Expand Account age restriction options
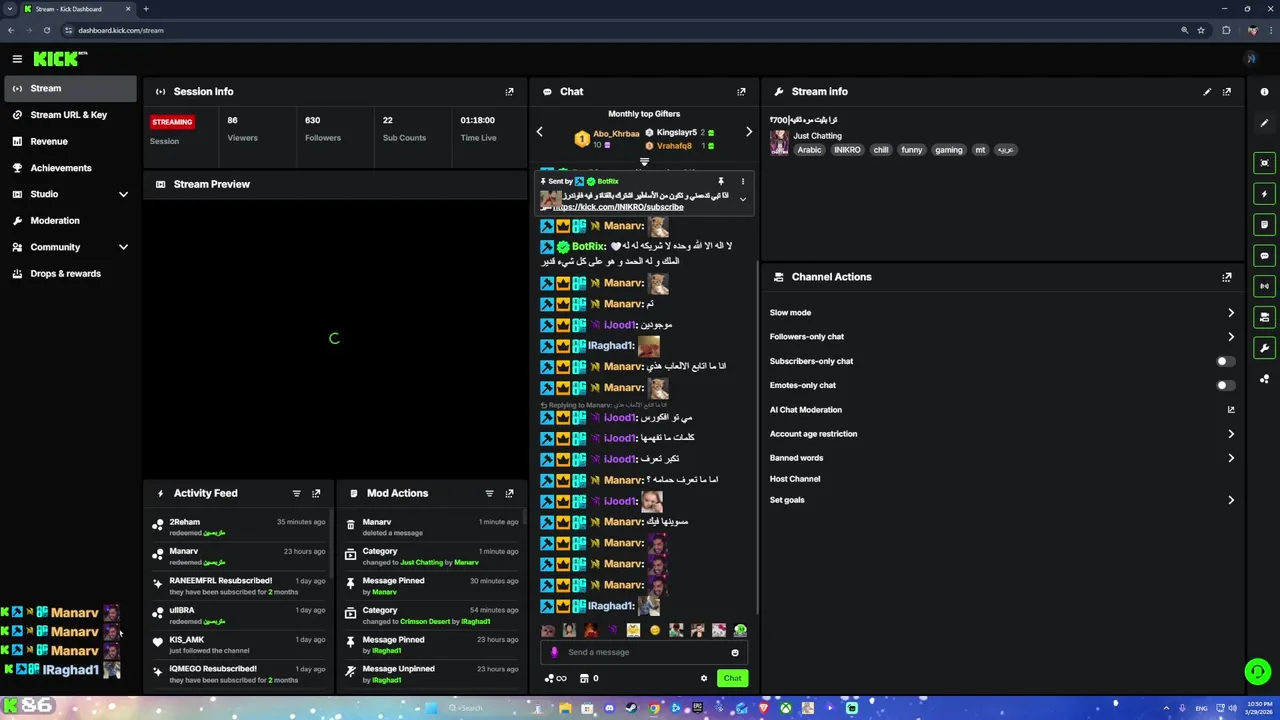The image size is (1280, 720). coord(1231,434)
